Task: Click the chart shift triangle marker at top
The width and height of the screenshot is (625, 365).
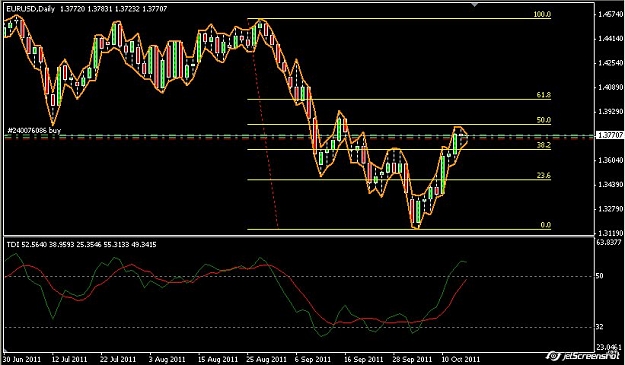Action: (x=474, y=5)
